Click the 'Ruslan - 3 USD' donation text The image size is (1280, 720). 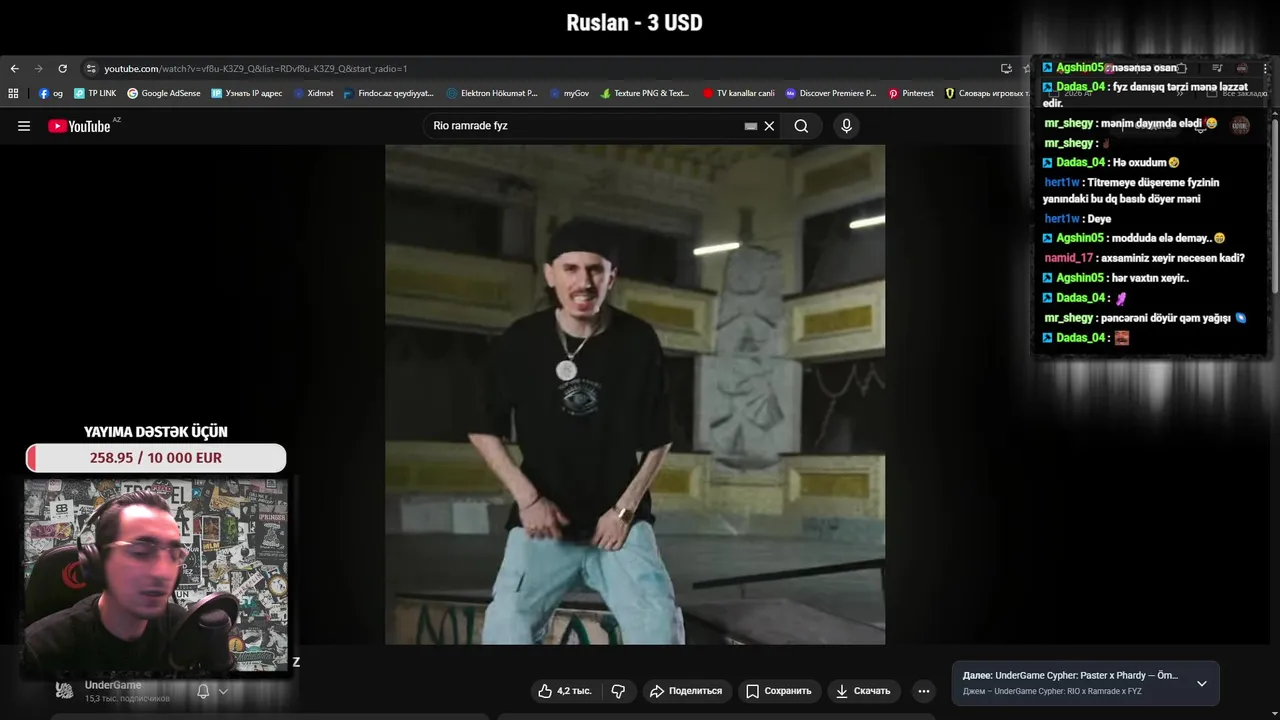(635, 22)
